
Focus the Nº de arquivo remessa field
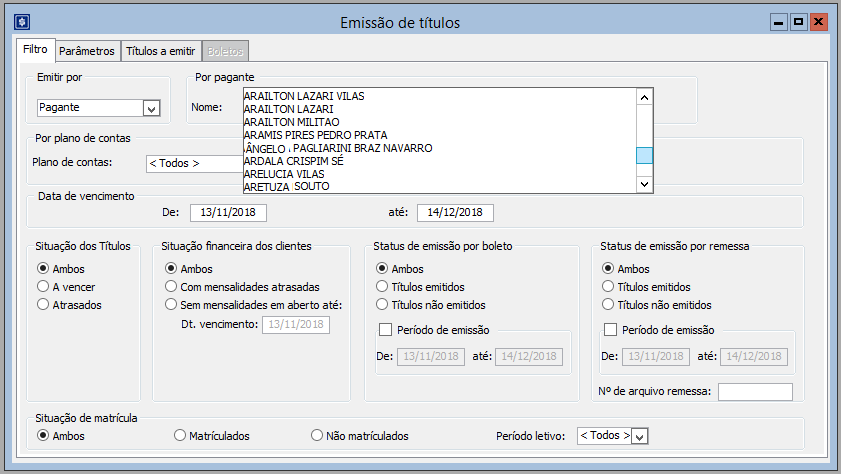coord(754,391)
